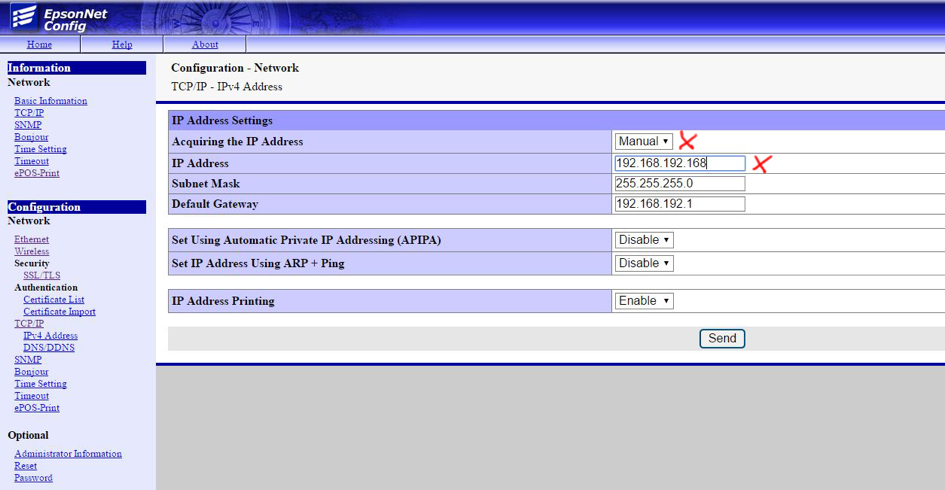Go to SSL/TLS security settings
The width and height of the screenshot is (945, 490).
point(42,276)
